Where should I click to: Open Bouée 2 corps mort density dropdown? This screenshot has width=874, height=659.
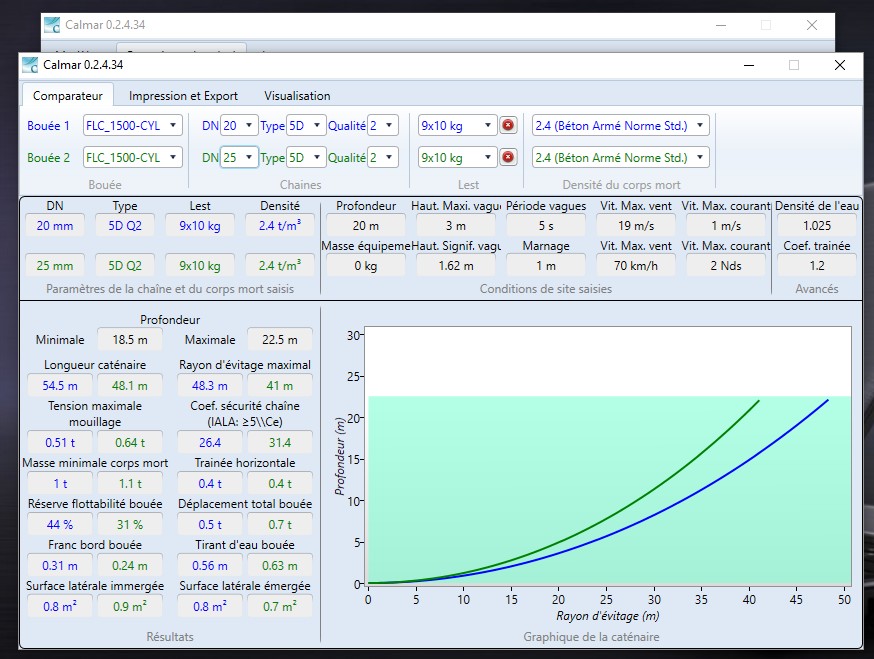point(620,158)
